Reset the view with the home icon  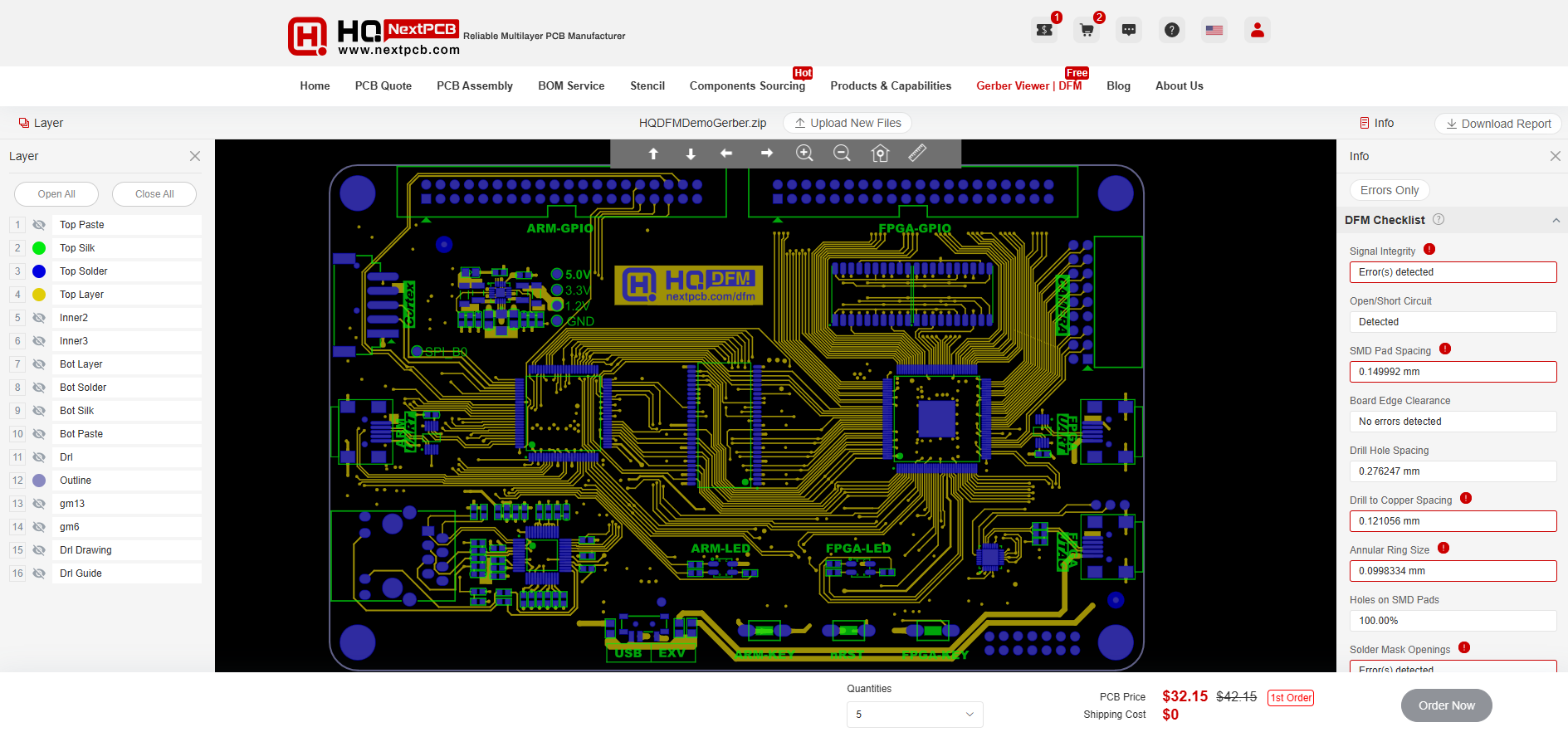click(x=880, y=154)
